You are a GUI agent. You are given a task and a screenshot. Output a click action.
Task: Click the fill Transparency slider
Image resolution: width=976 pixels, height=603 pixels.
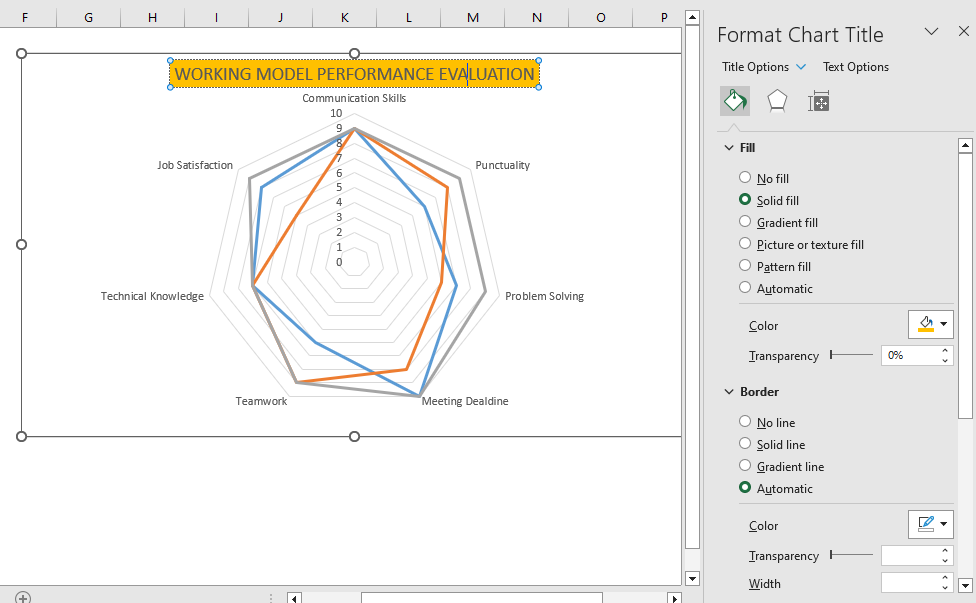point(852,355)
